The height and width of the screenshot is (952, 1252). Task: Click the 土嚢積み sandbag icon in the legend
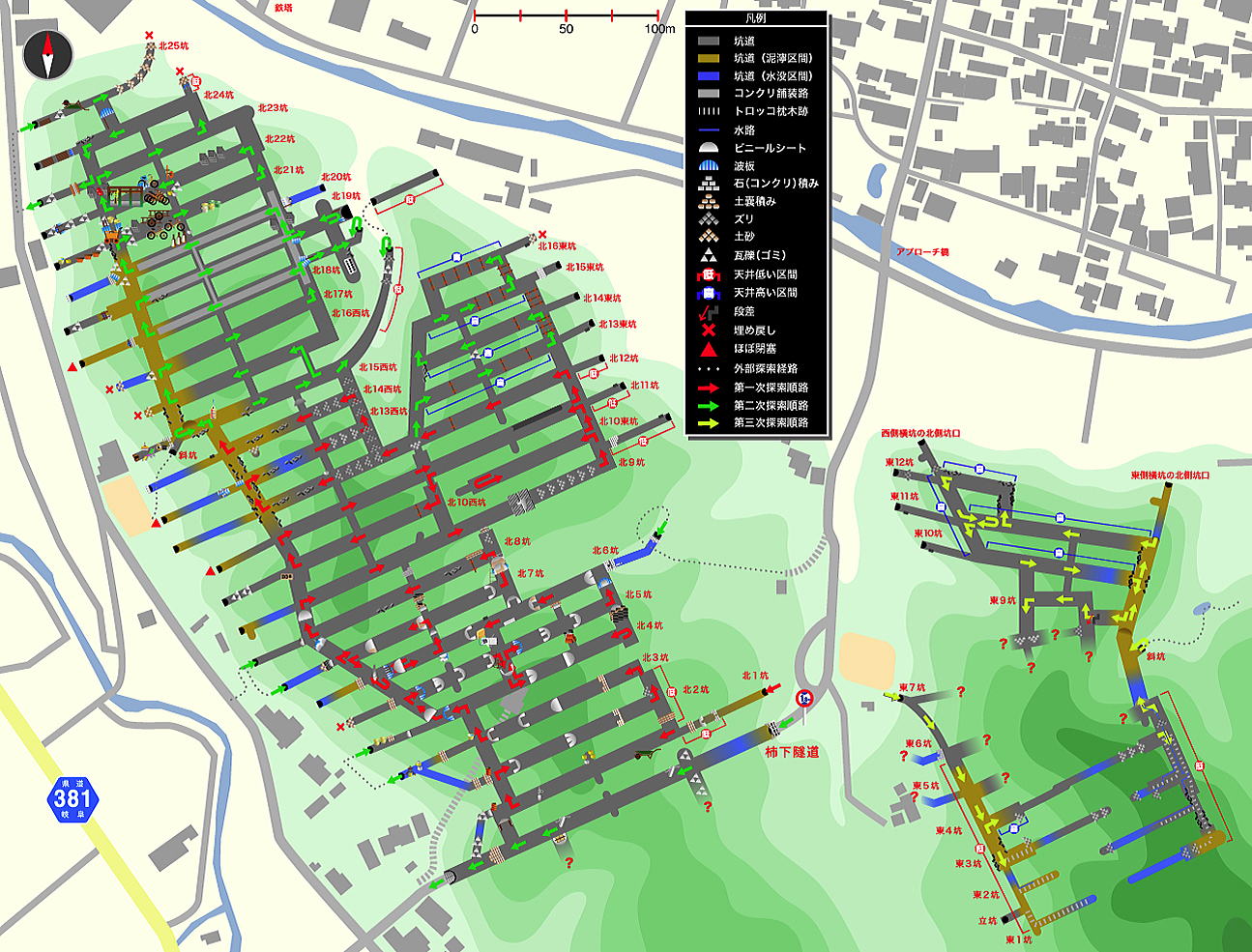point(710,201)
